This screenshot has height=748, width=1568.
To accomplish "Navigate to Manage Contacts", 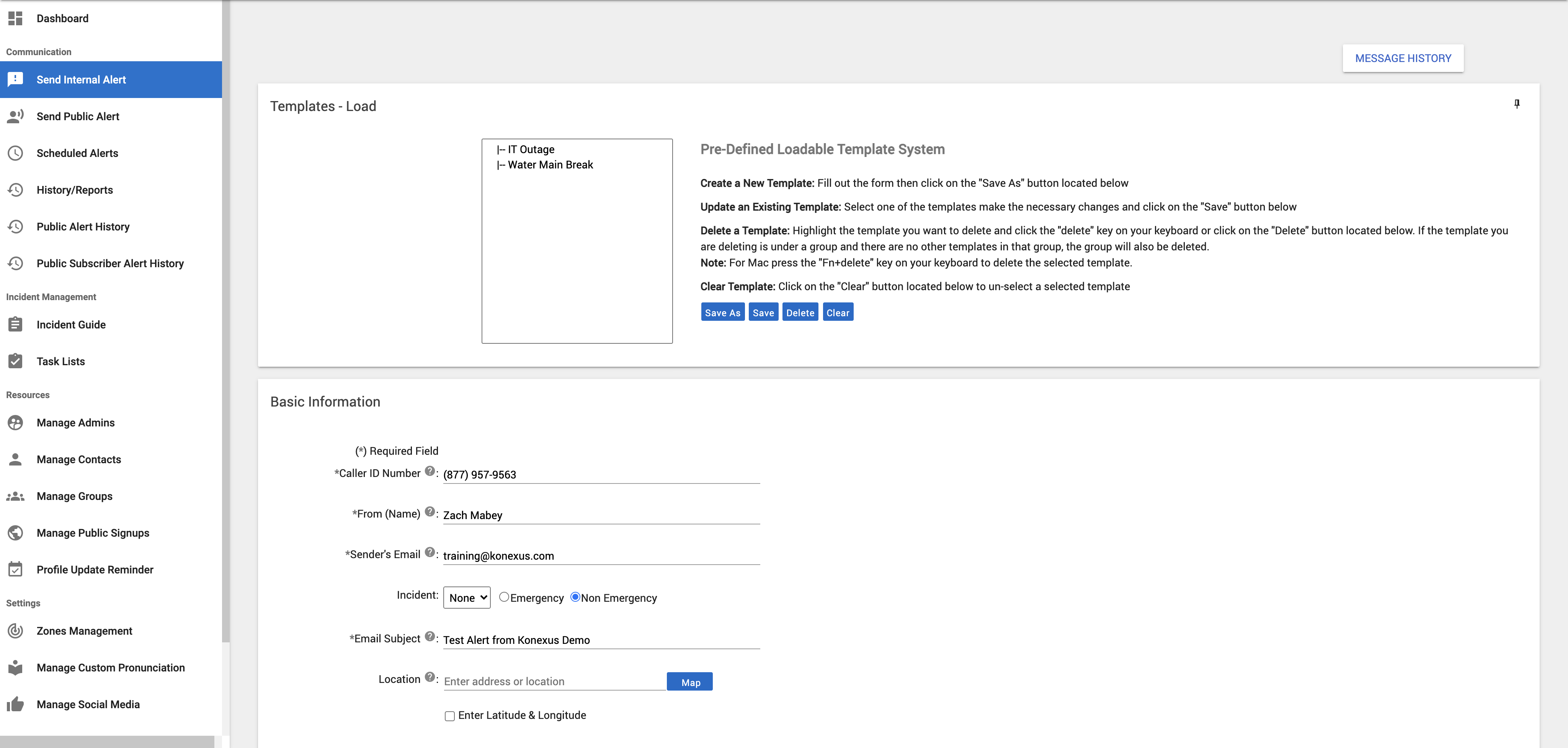I will [111, 459].
